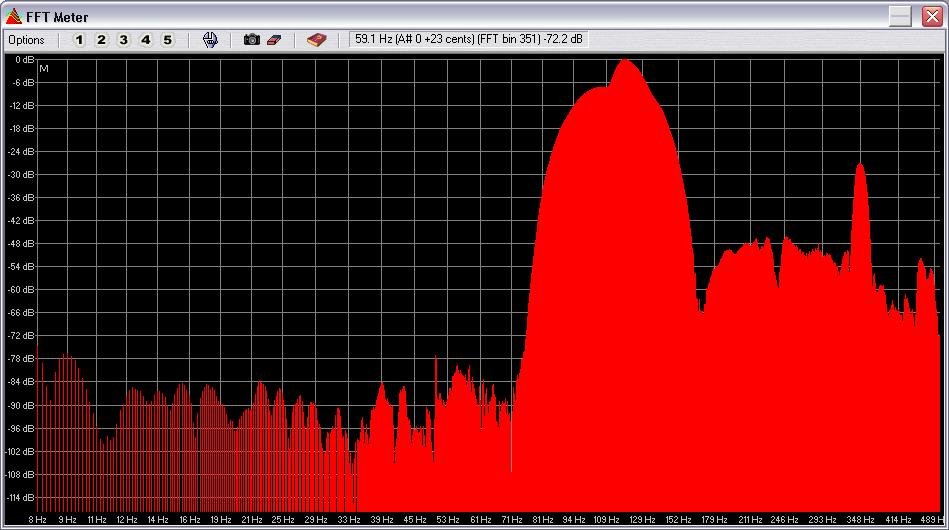
Task: Click the narrow spike peak near 348 Hz
Action: point(859,168)
